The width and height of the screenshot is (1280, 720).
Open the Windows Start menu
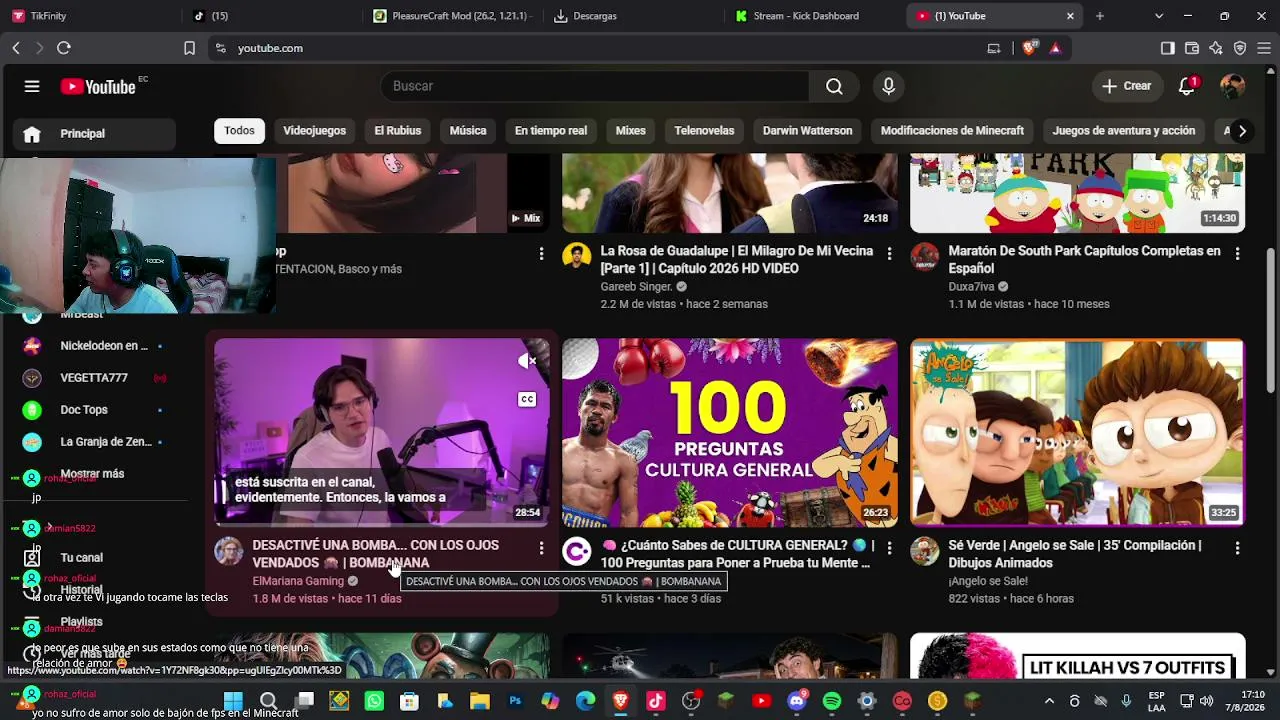pos(233,701)
